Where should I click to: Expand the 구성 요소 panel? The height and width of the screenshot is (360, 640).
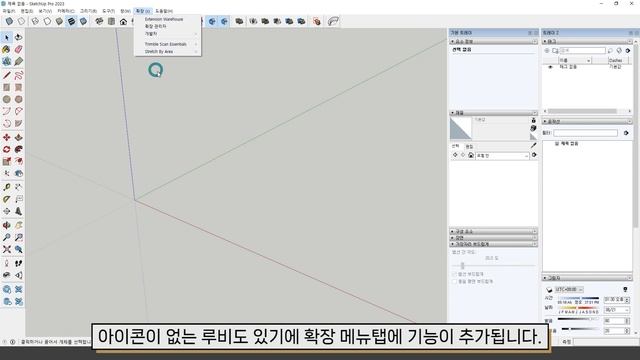[493, 231]
